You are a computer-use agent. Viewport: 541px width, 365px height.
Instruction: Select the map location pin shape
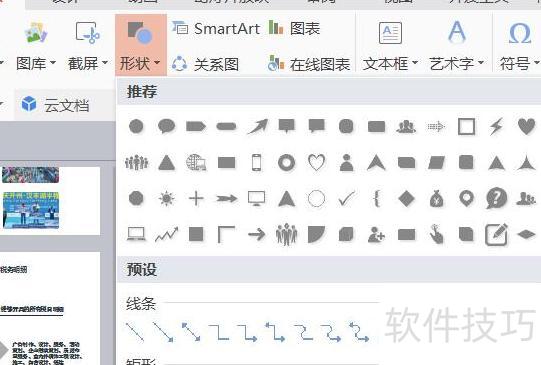click(x=466, y=199)
